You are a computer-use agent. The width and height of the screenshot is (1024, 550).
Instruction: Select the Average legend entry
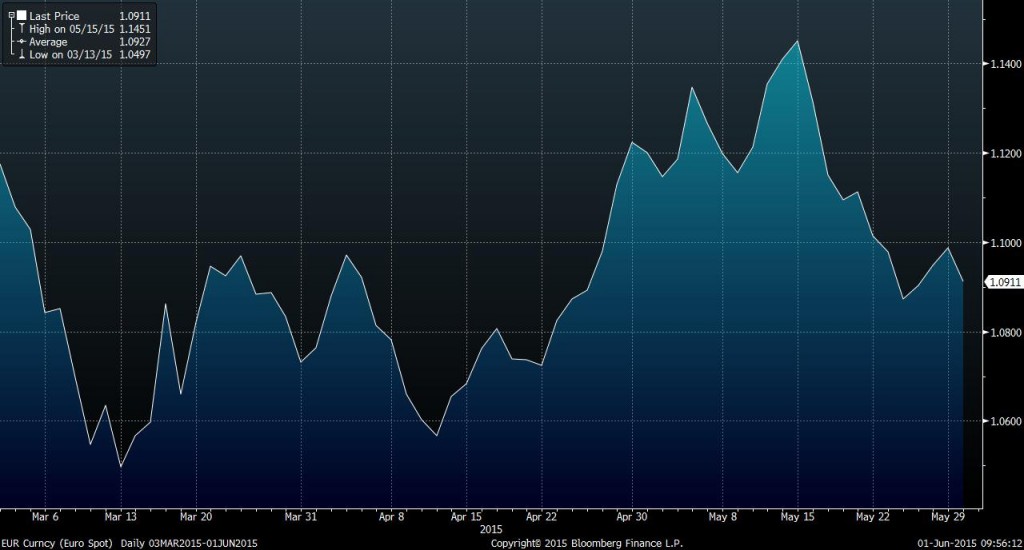pyautogui.click(x=48, y=42)
